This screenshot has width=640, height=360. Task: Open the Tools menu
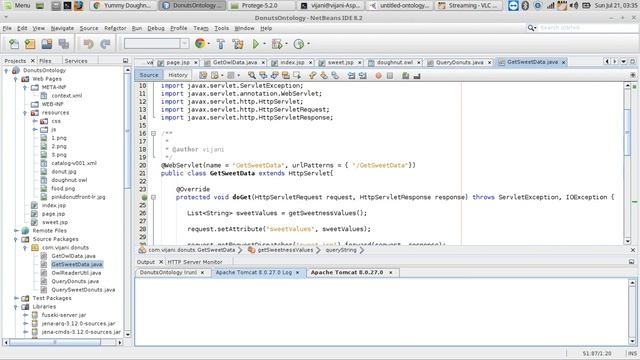[x=221, y=28]
